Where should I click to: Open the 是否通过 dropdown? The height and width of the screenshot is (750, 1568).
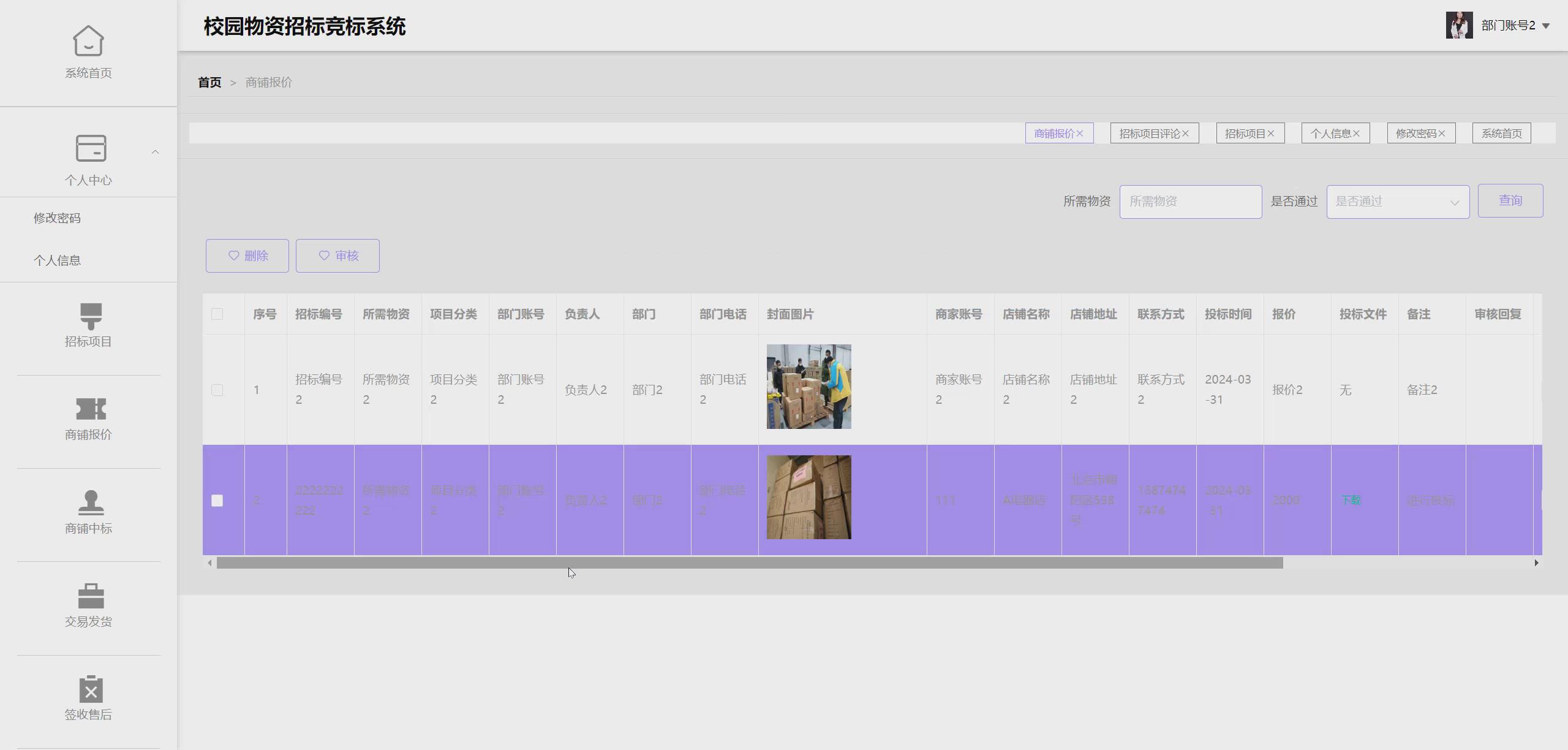(1397, 202)
